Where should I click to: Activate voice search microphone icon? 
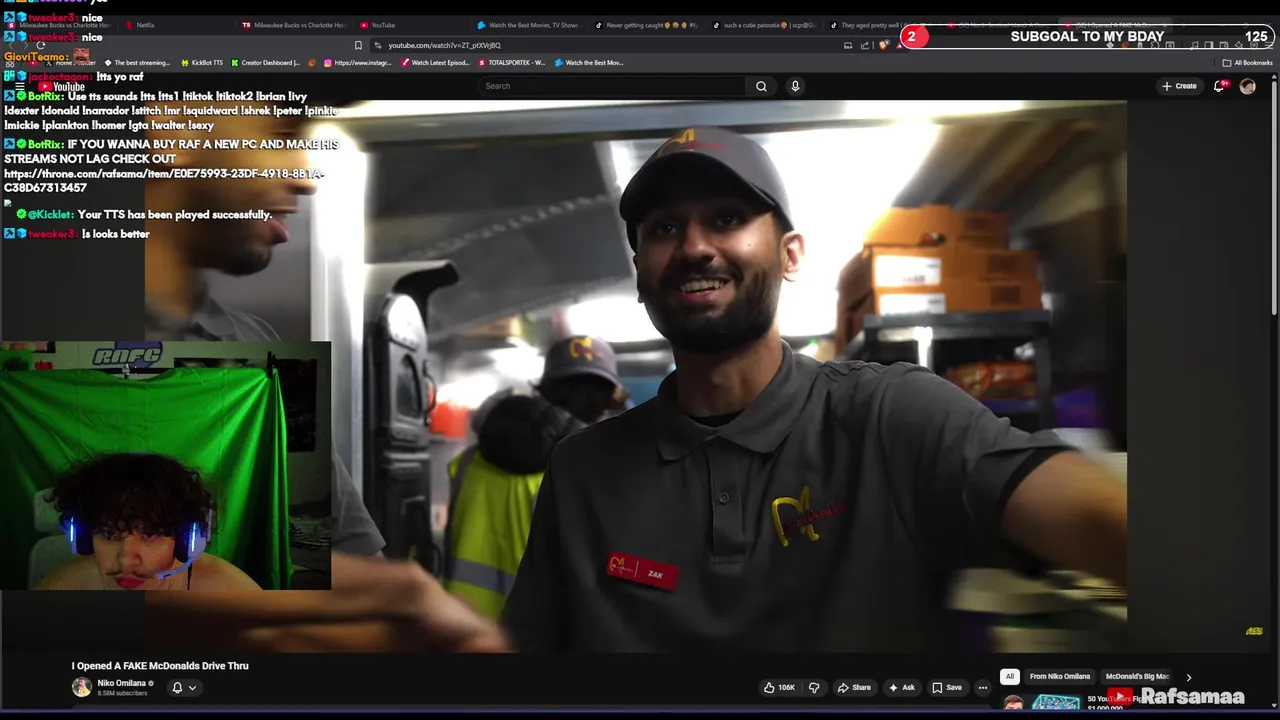coord(795,86)
